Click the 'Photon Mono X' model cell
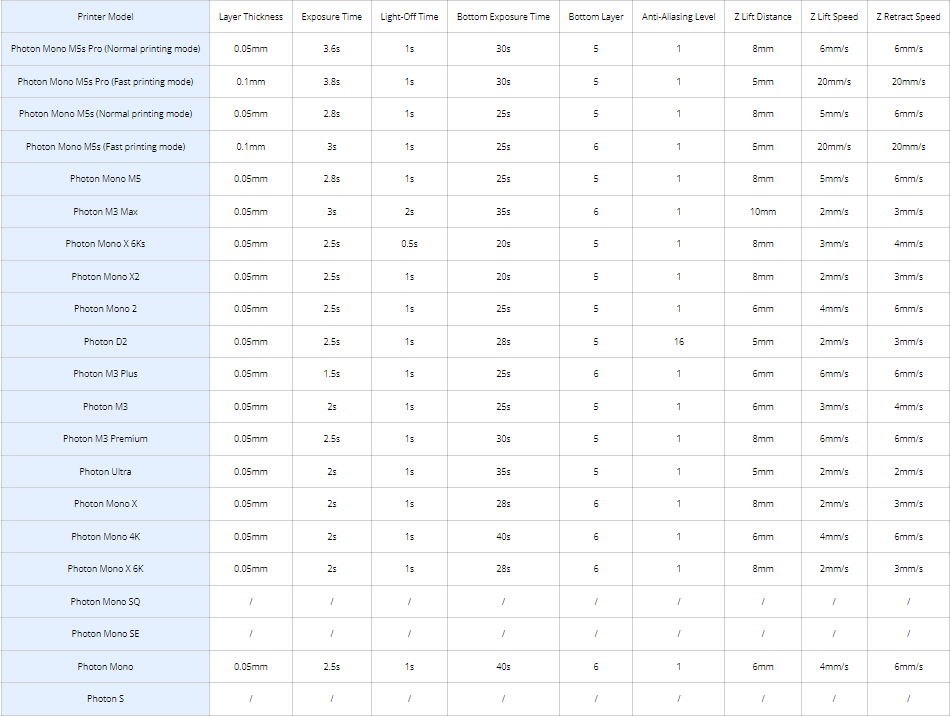This screenshot has width=950, height=716. 105,503
